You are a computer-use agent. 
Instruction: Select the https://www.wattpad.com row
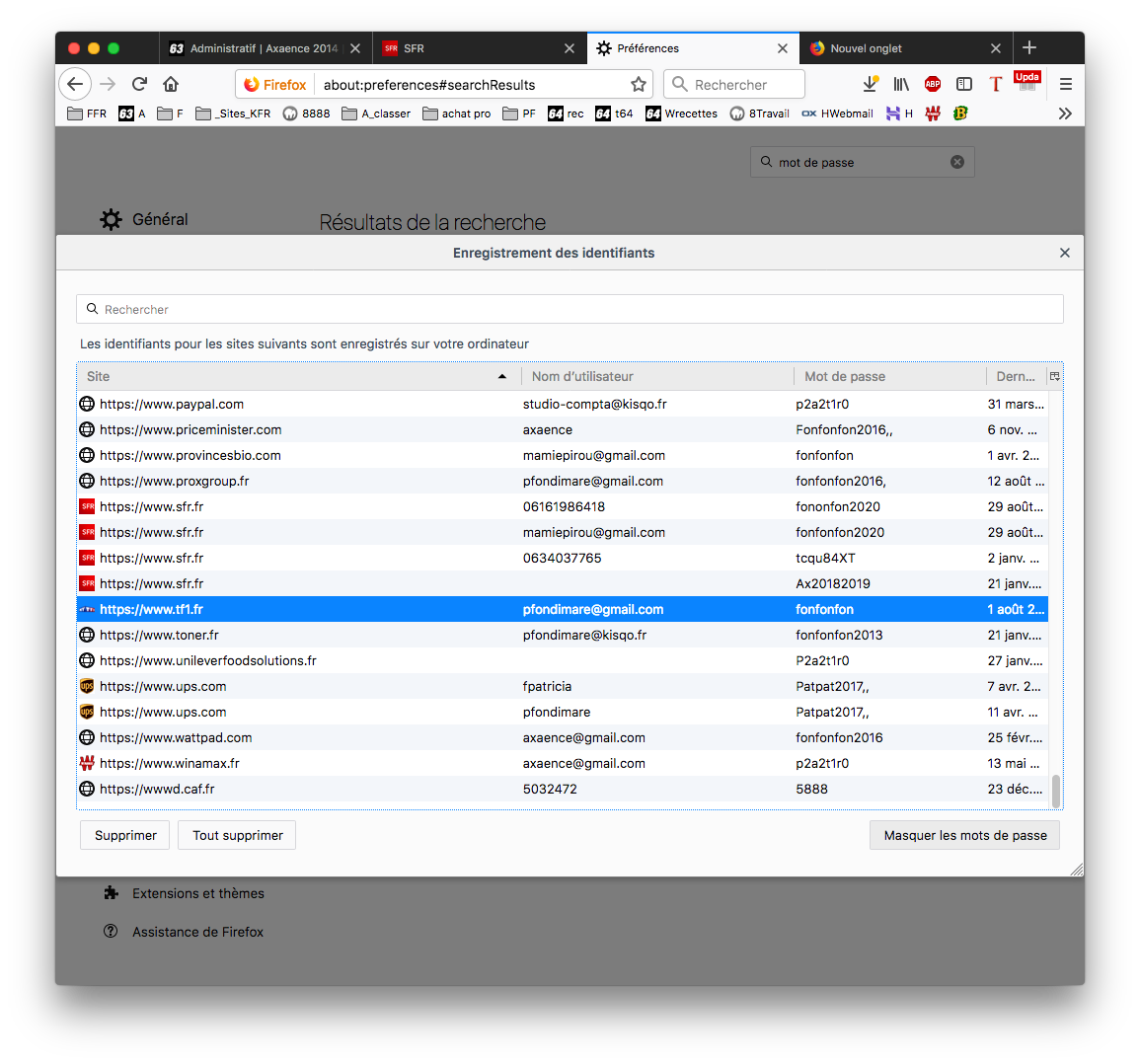[562, 737]
